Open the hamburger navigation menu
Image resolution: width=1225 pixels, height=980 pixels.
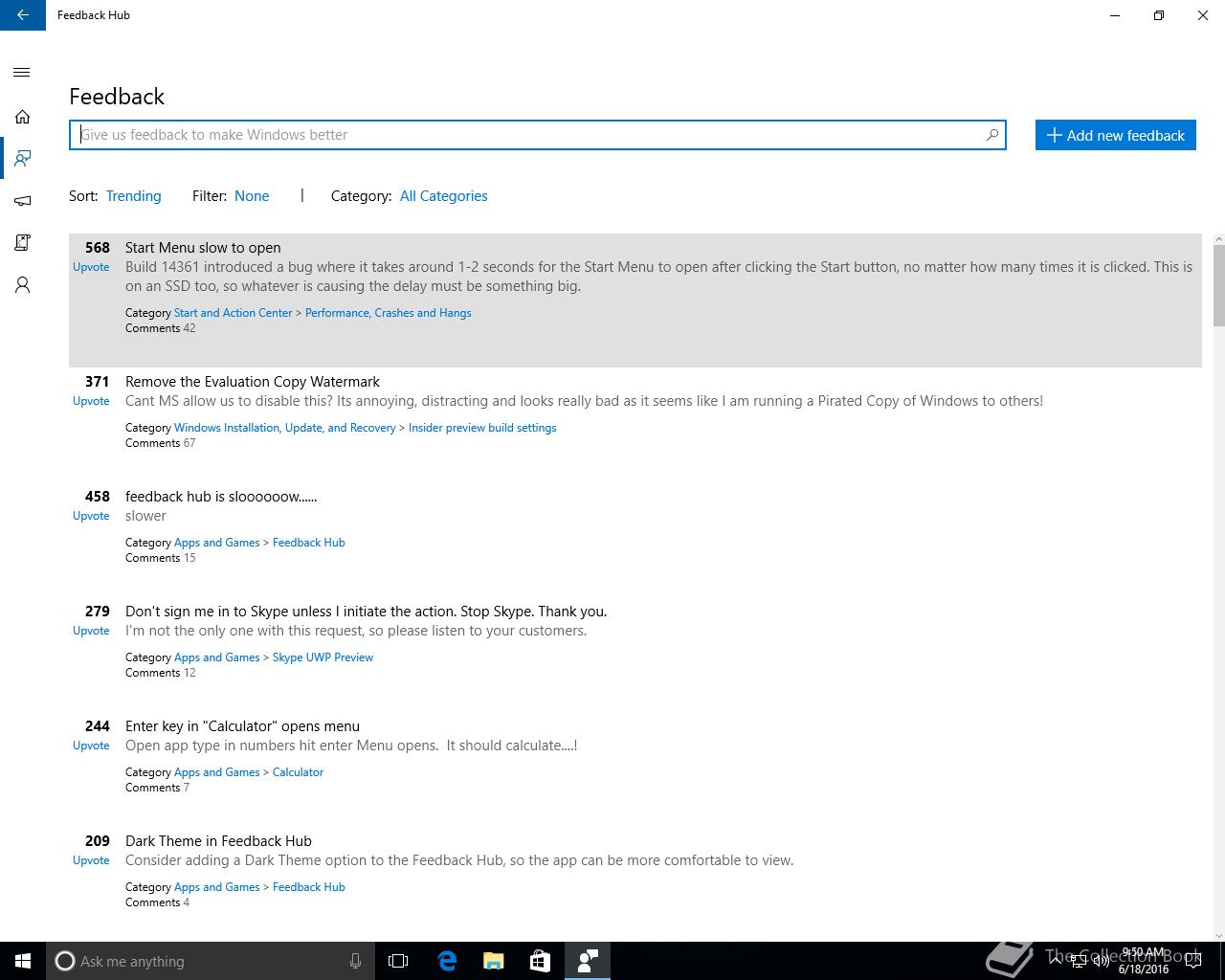point(22,73)
